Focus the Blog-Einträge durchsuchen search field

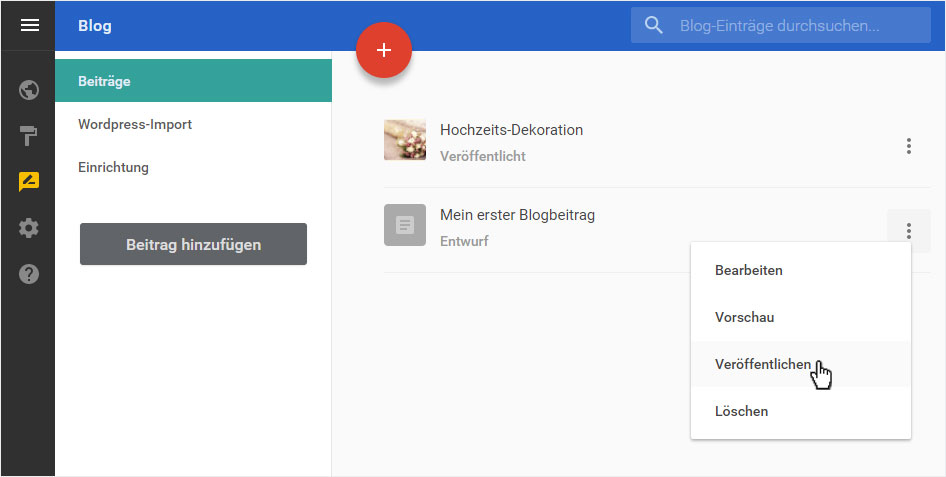pyautogui.click(x=781, y=25)
